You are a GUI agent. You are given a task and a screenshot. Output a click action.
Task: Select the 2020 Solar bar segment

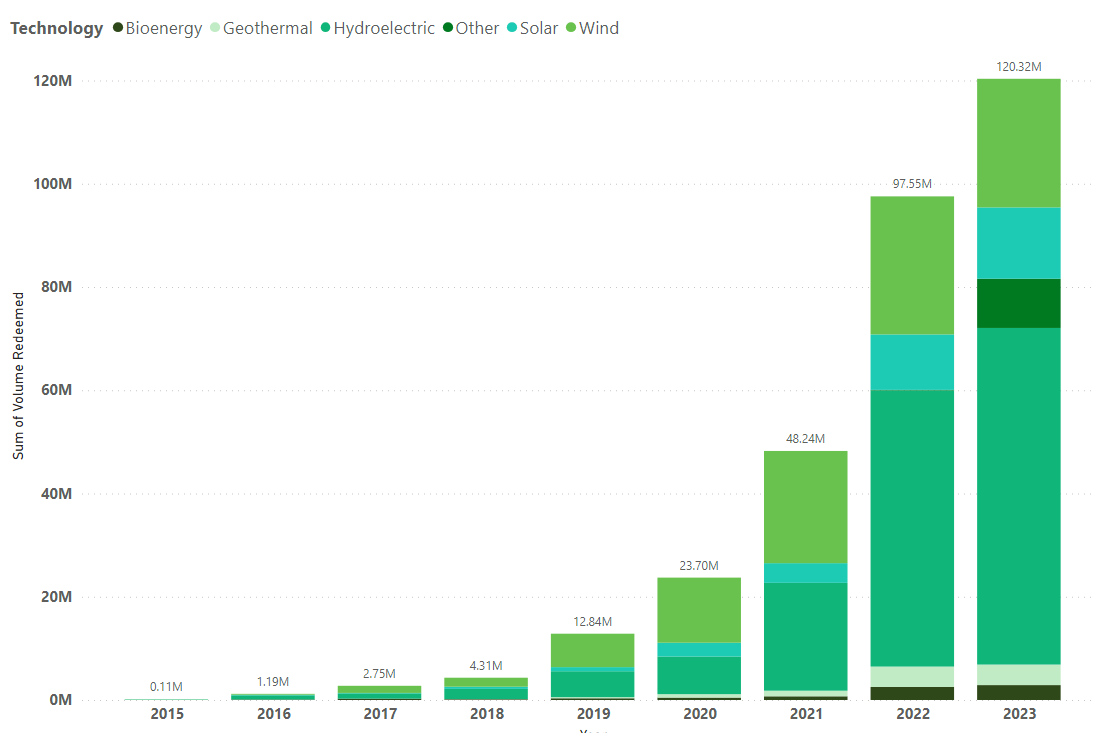[699, 649]
